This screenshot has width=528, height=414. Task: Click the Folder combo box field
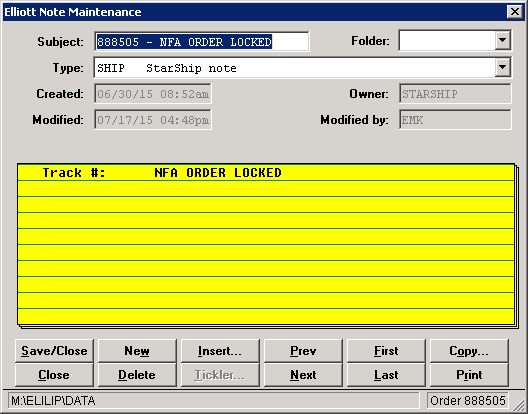click(x=455, y=40)
